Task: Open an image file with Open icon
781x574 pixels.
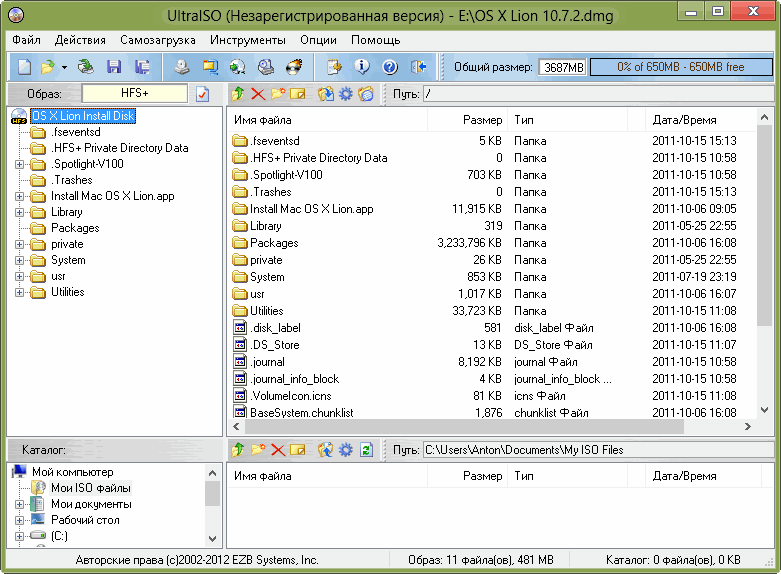Action: point(48,67)
